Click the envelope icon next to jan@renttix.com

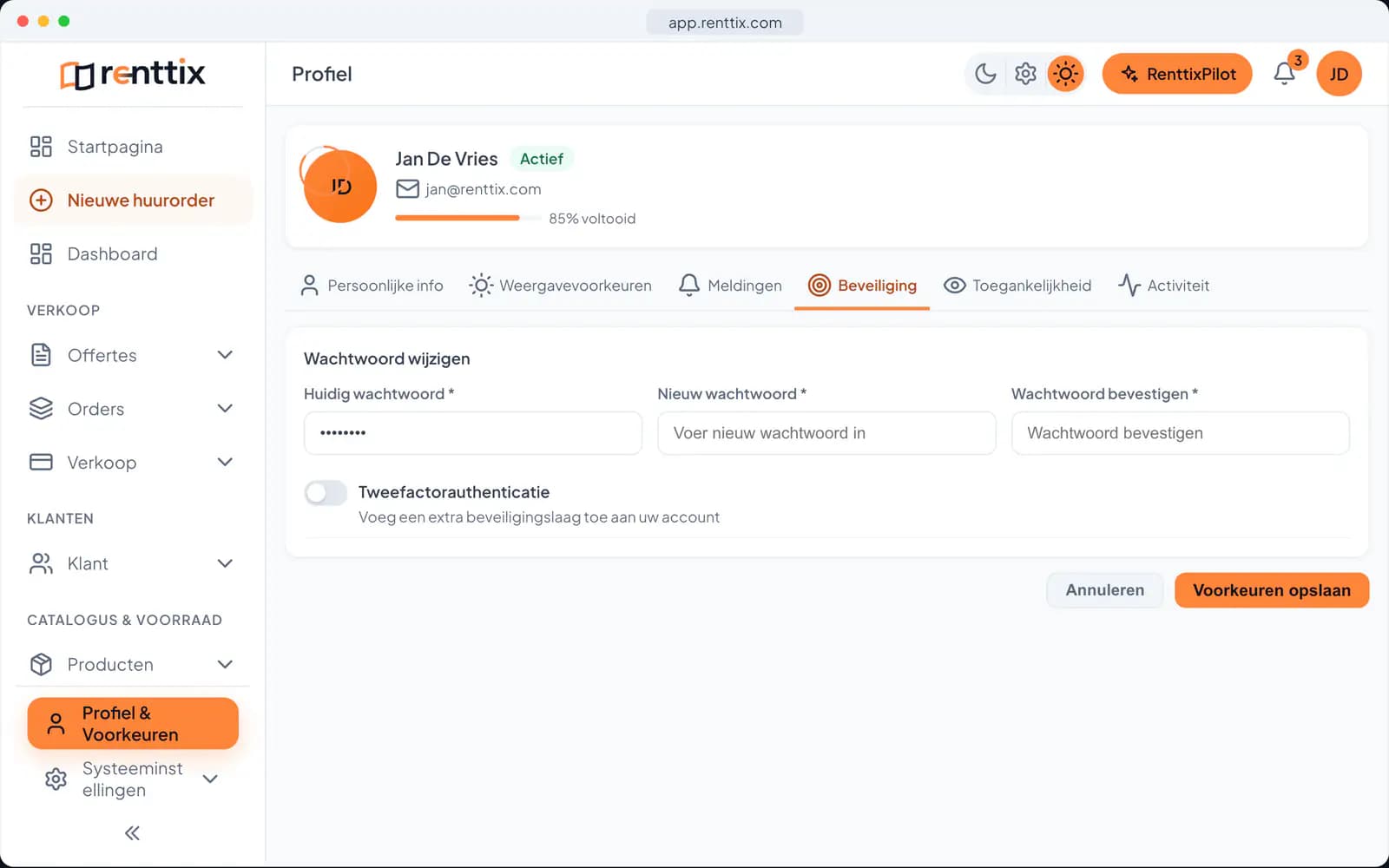click(407, 188)
